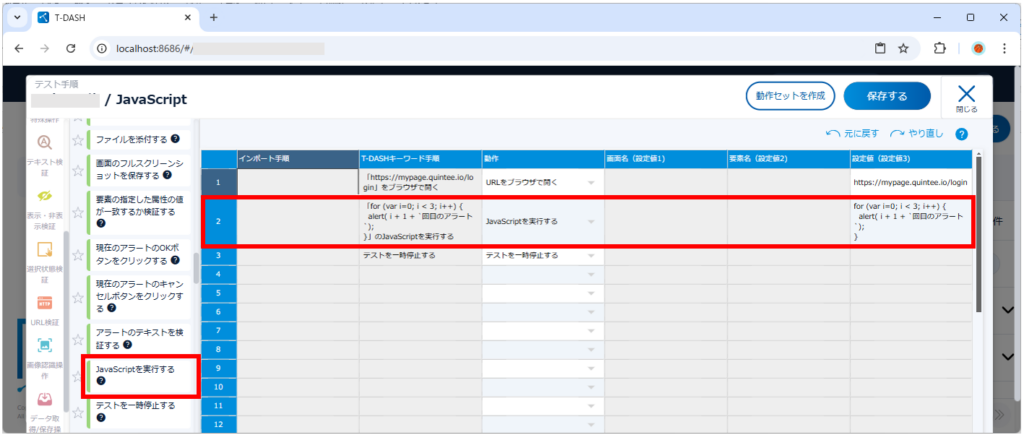The image size is (1024, 435).
Task: Click the blue help icon beside やり直し
Action: [961, 134]
